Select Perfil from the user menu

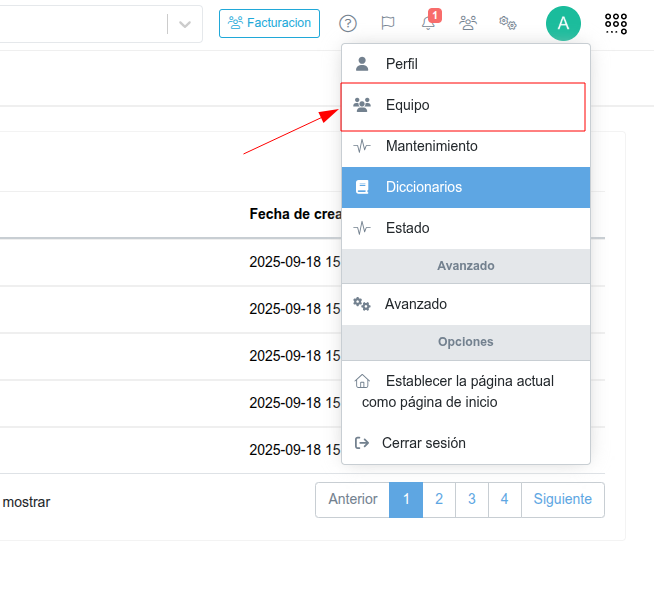point(401,64)
